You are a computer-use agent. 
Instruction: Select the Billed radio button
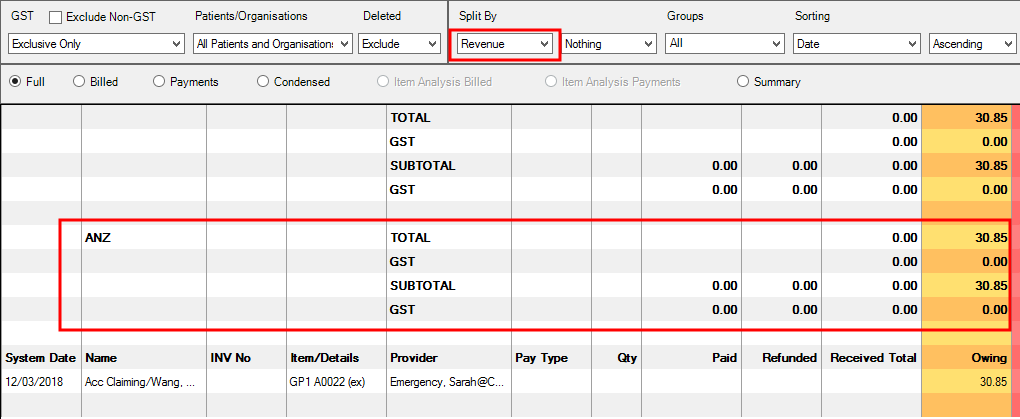pos(79,82)
